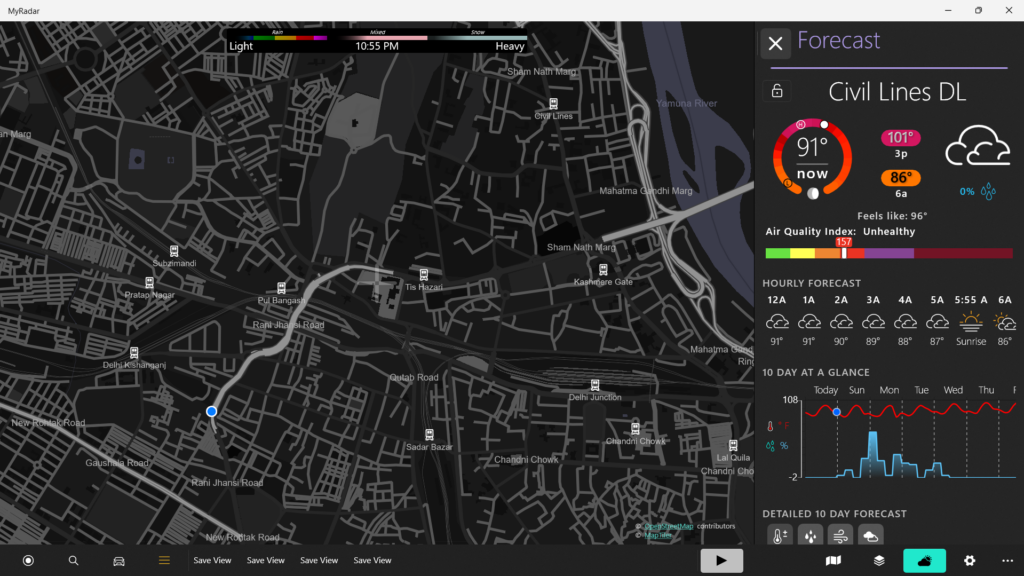1024x576 pixels.
Task: Click the Air Quality Index color bar
Action: 888,254
